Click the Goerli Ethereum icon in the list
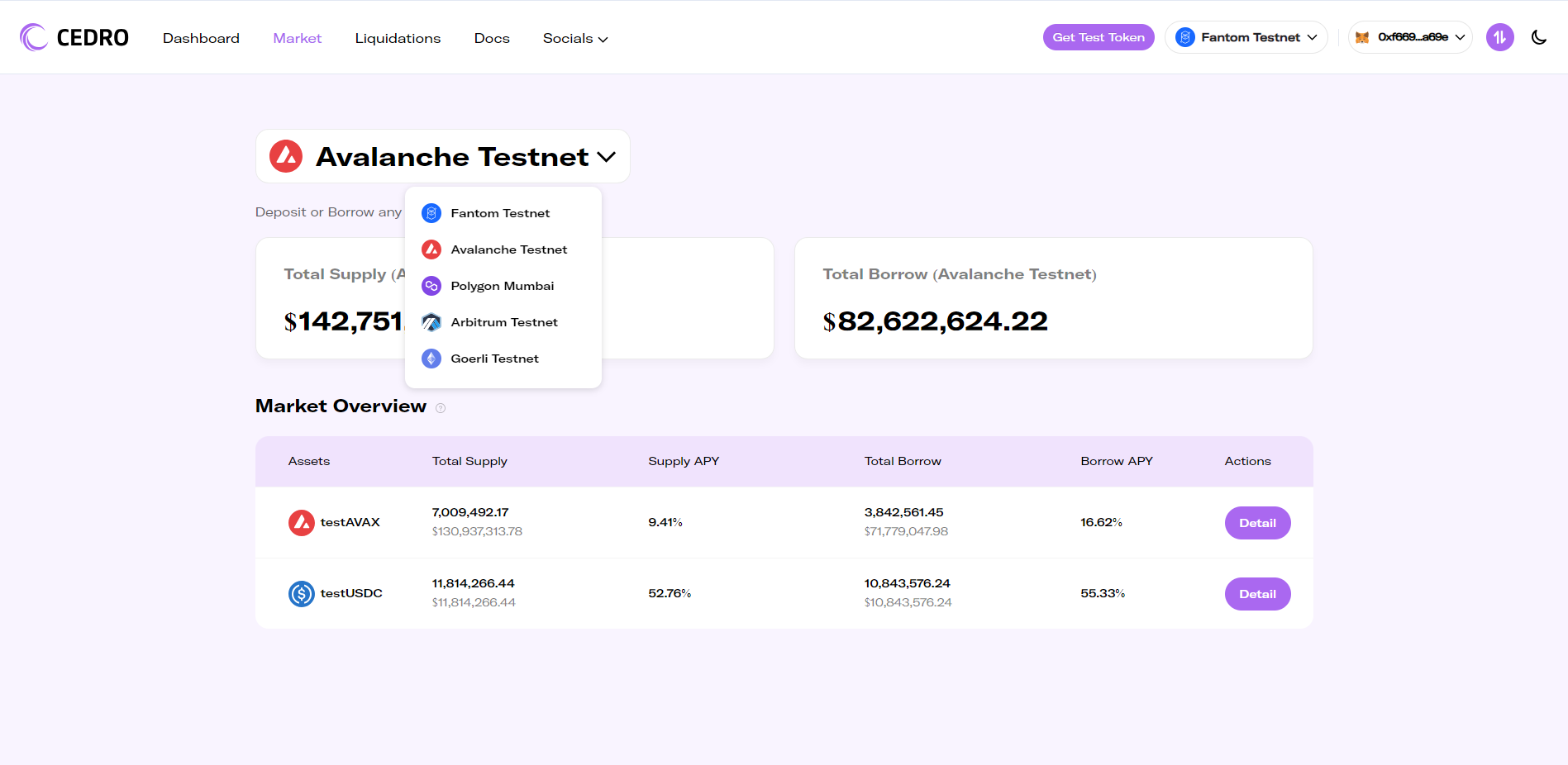This screenshot has width=1568, height=765. point(431,359)
